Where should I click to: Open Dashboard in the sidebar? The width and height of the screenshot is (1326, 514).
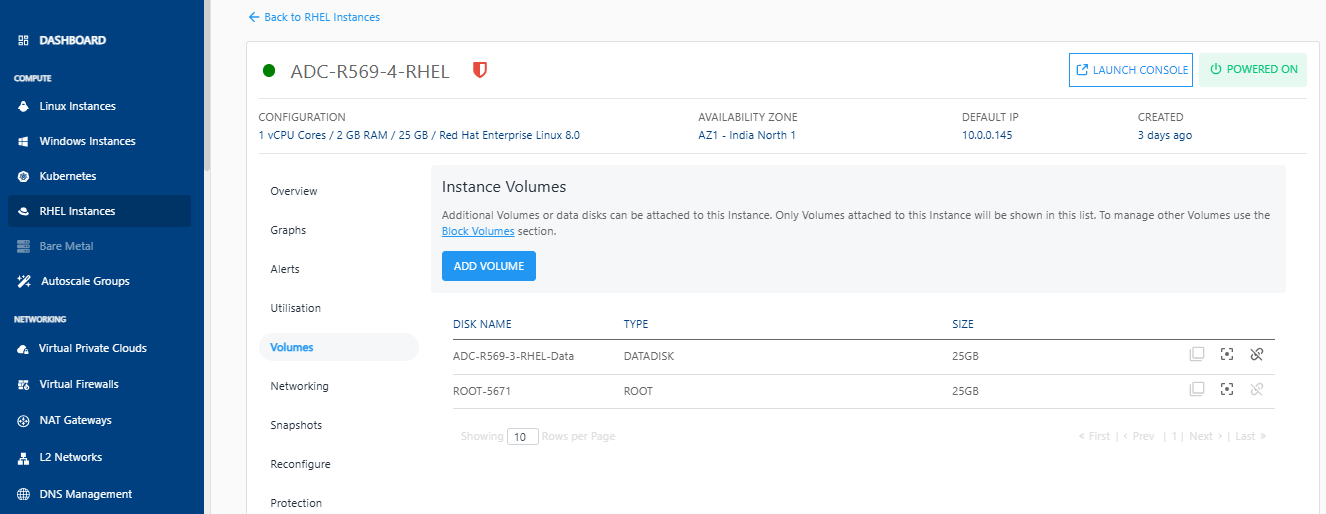click(x=72, y=41)
